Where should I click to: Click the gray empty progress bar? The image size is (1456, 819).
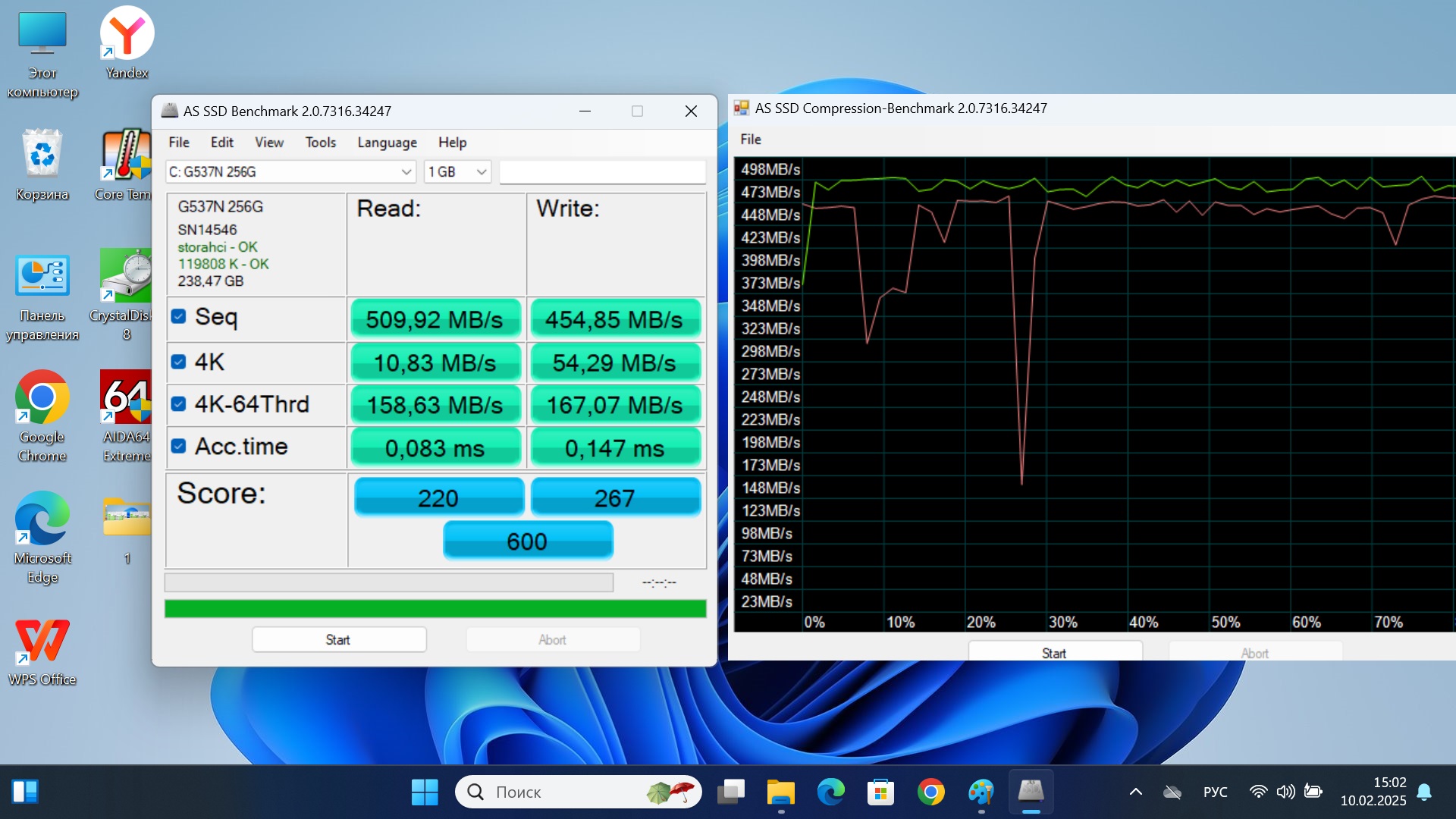(x=389, y=582)
